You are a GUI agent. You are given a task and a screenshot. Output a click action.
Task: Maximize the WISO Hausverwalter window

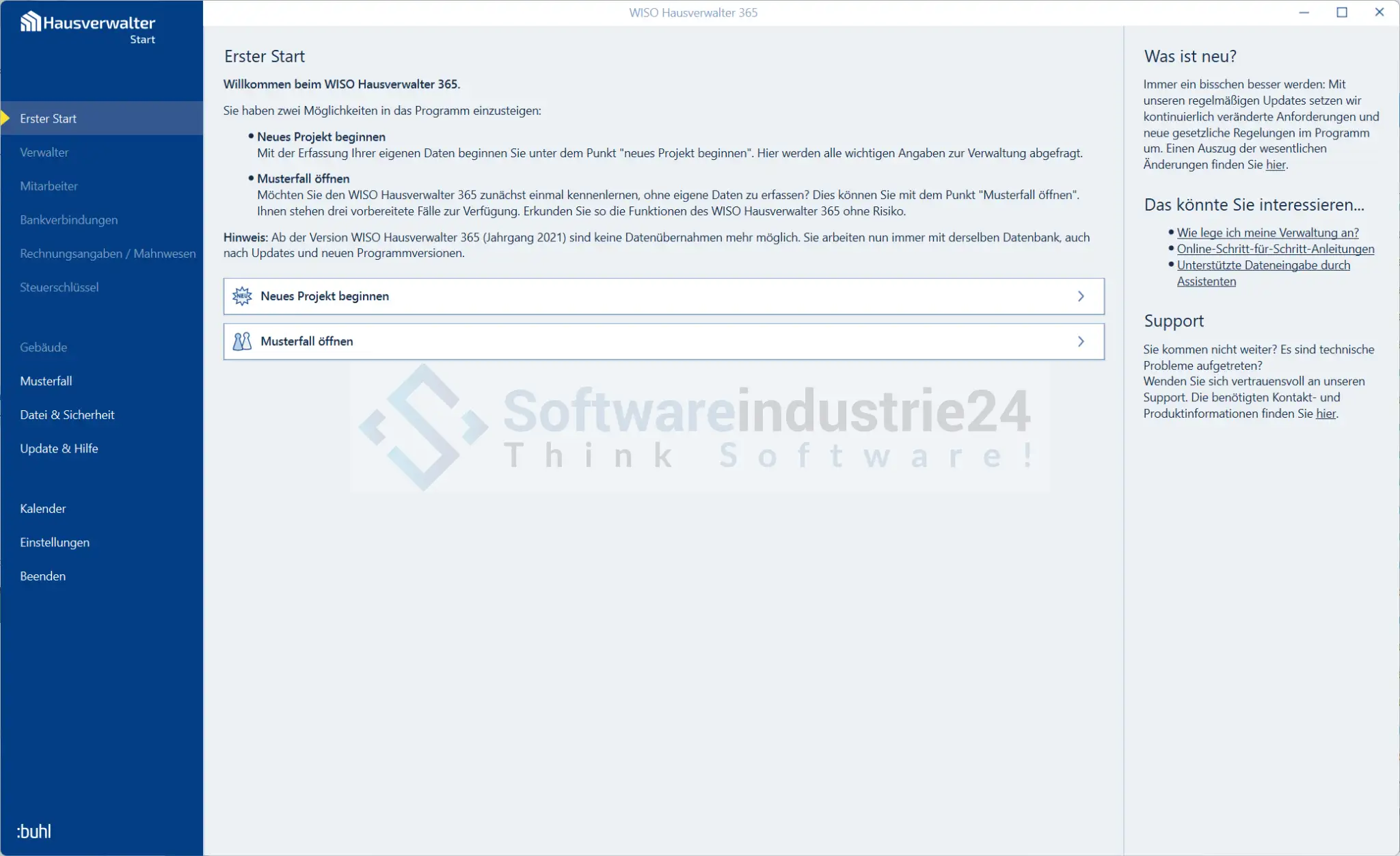coord(1342,12)
